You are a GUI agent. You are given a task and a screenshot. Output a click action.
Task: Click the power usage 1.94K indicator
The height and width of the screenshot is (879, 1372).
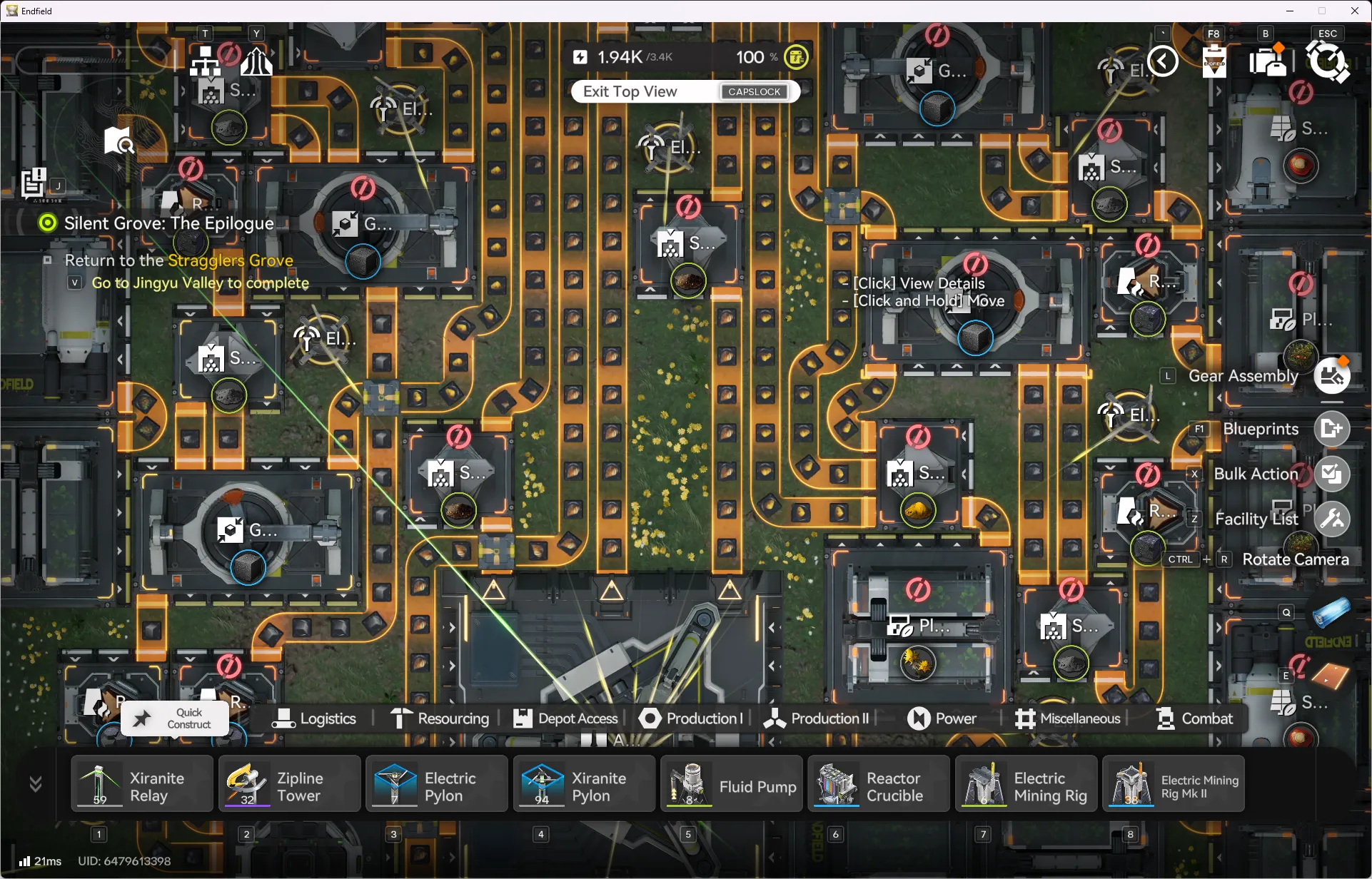620,57
